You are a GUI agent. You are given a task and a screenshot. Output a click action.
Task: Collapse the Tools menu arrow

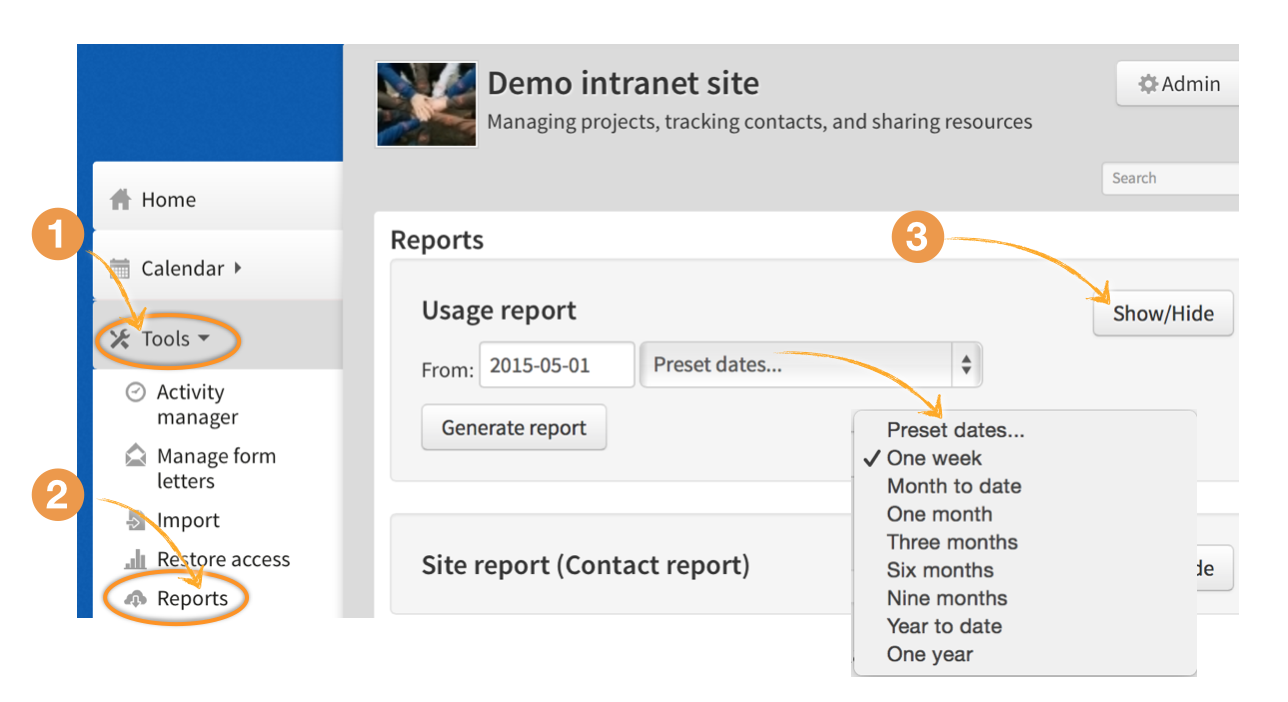coord(204,339)
